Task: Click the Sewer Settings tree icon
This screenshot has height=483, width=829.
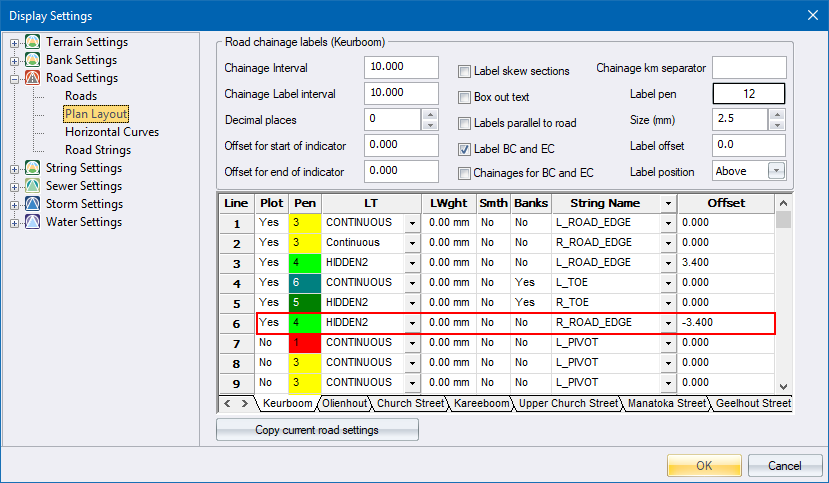Action: 33,186
